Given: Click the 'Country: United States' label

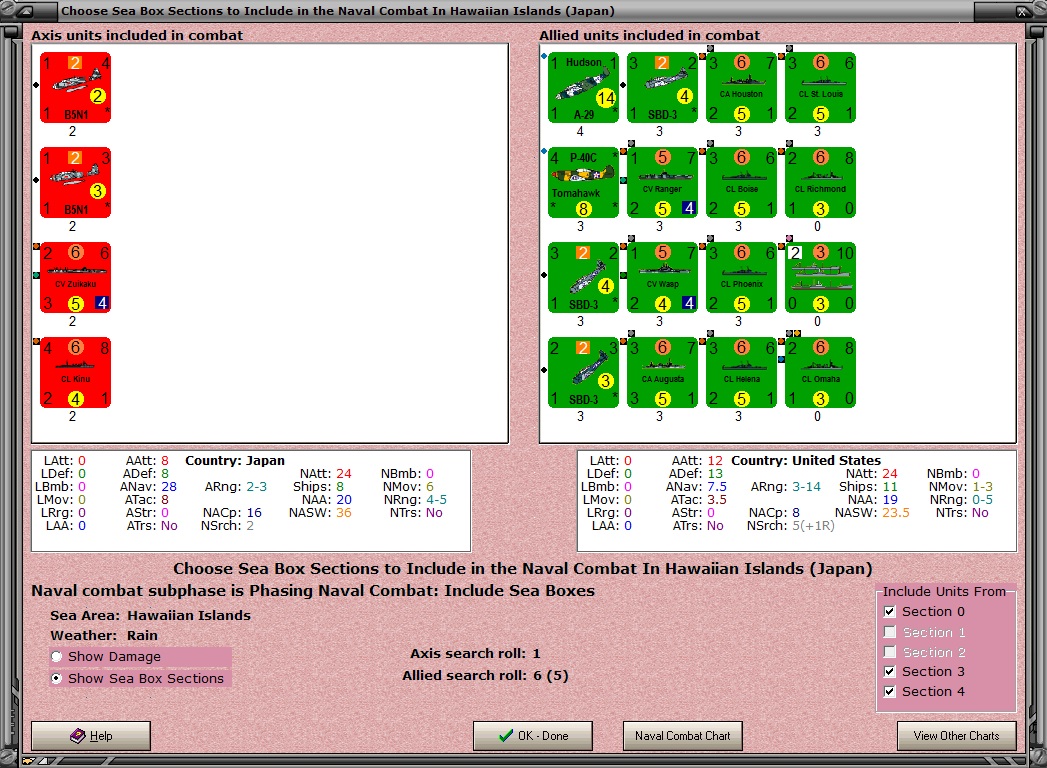Looking at the screenshot, I should coord(806,461).
